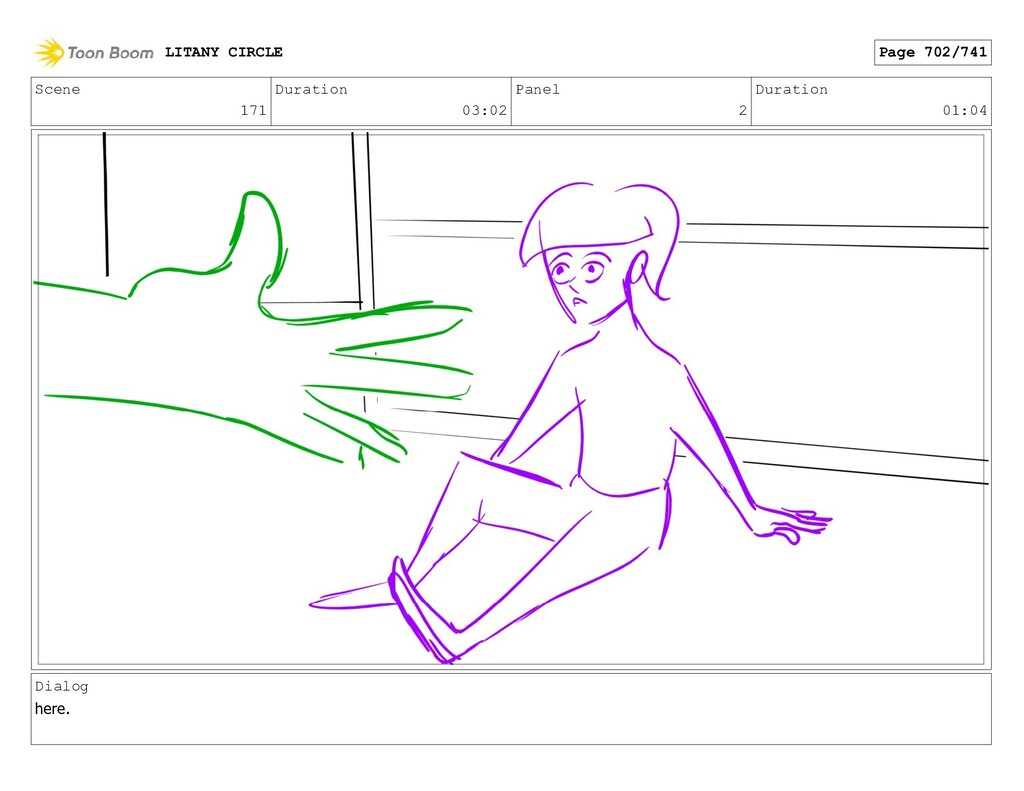Click panel number '2'
This screenshot has height=791, width=1024.
click(x=743, y=110)
